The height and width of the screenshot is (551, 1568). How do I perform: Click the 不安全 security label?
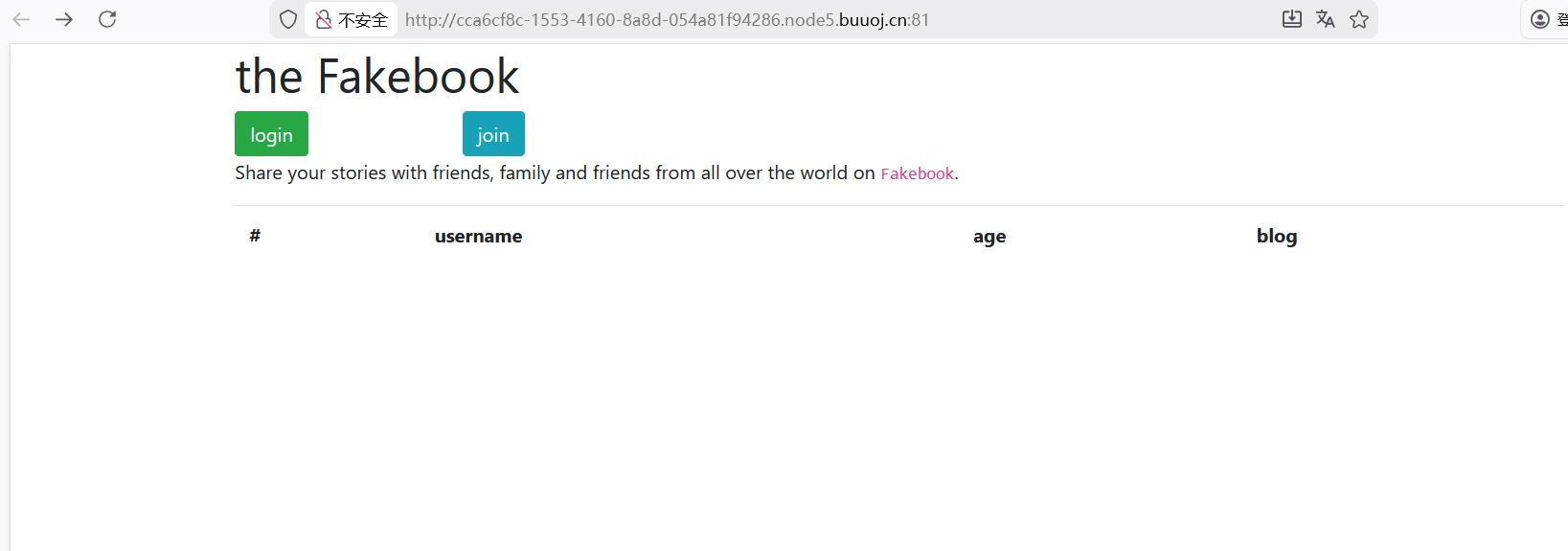363,20
